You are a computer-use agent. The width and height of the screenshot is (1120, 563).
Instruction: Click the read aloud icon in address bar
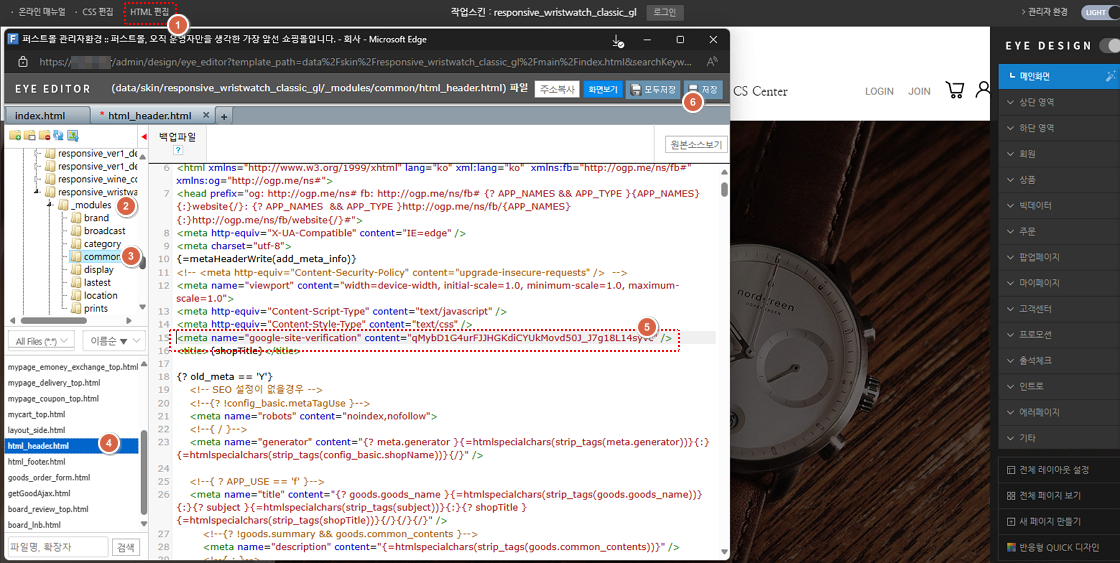click(711, 62)
